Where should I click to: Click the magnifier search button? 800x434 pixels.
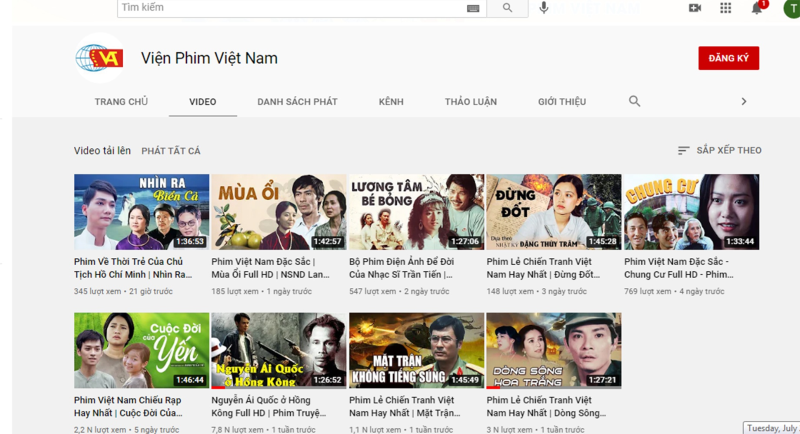pyautogui.click(x=507, y=8)
